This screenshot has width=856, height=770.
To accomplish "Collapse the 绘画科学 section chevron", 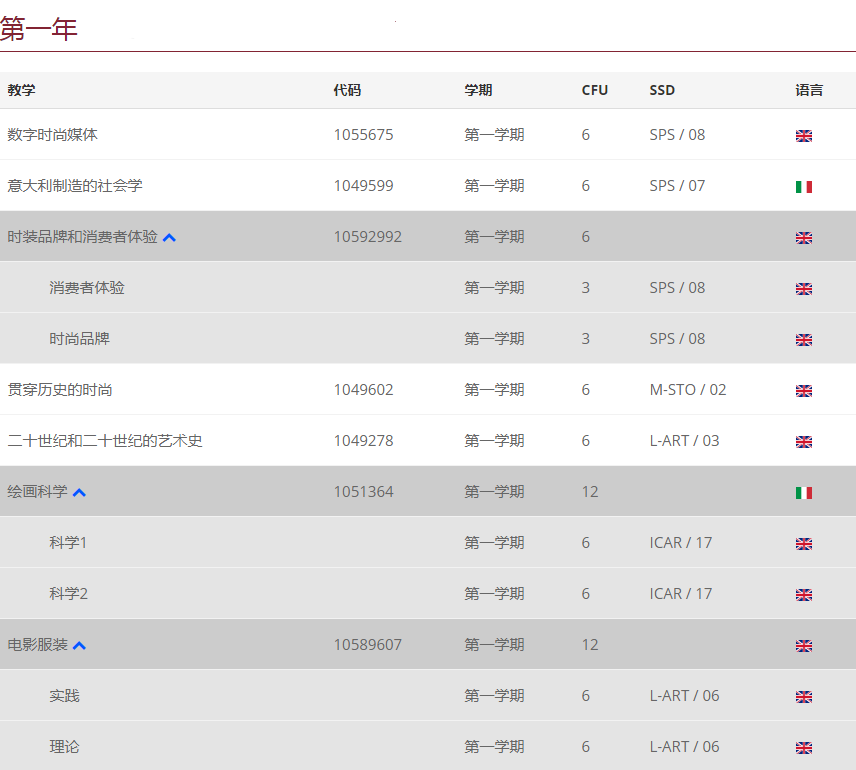I will pos(79,493).
